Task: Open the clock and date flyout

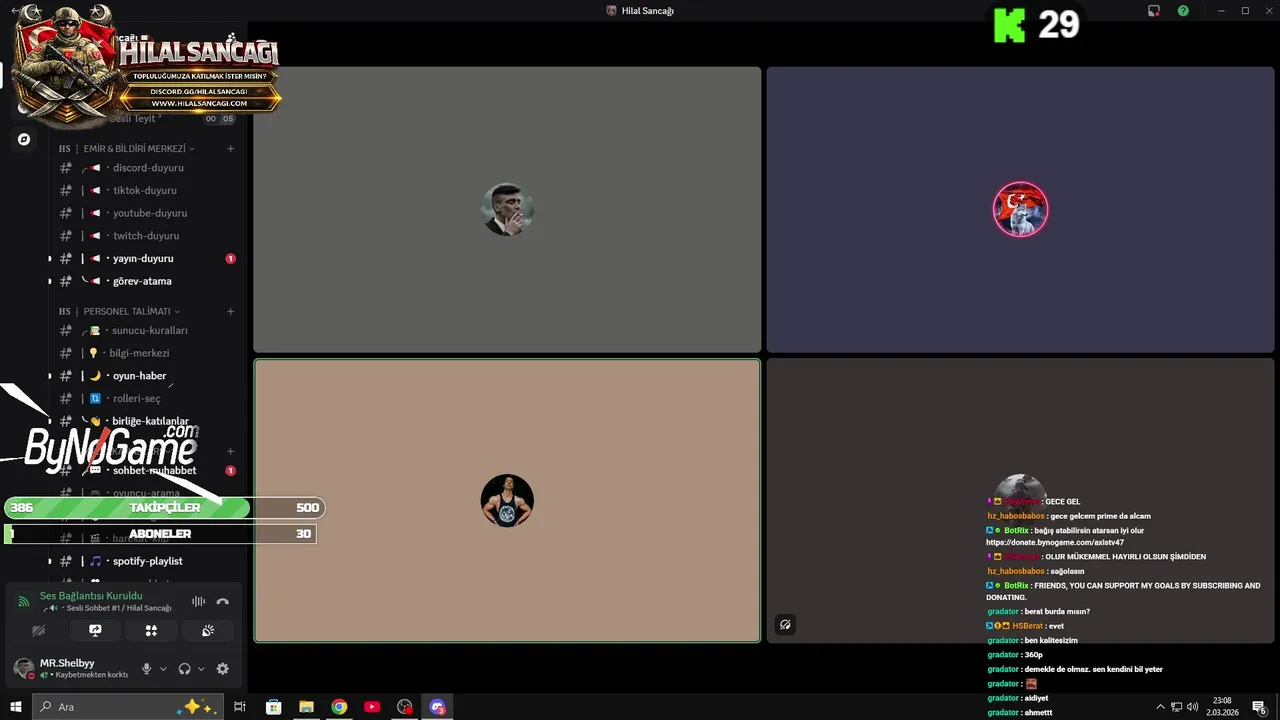Action: click(x=1222, y=707)
